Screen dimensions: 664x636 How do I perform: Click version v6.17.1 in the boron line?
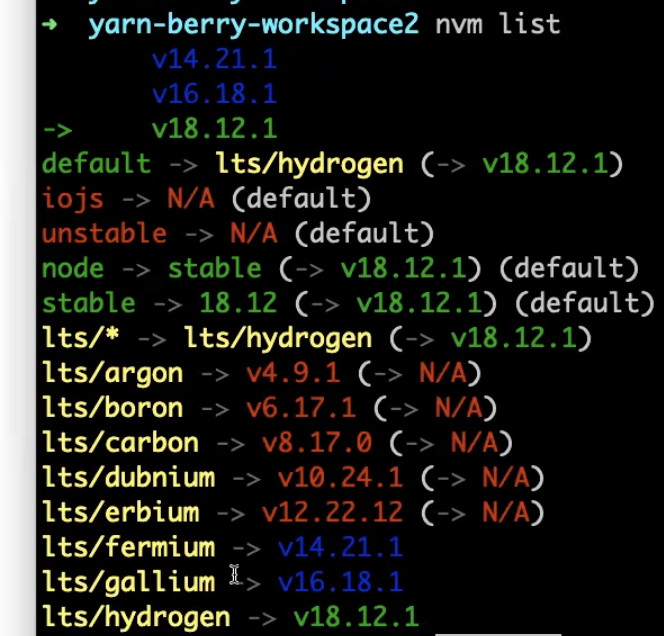point(301,408)
